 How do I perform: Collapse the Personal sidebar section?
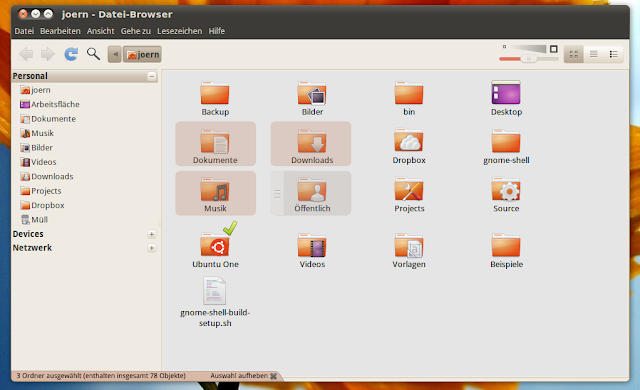pyautogui.click(x=151, y=76)
